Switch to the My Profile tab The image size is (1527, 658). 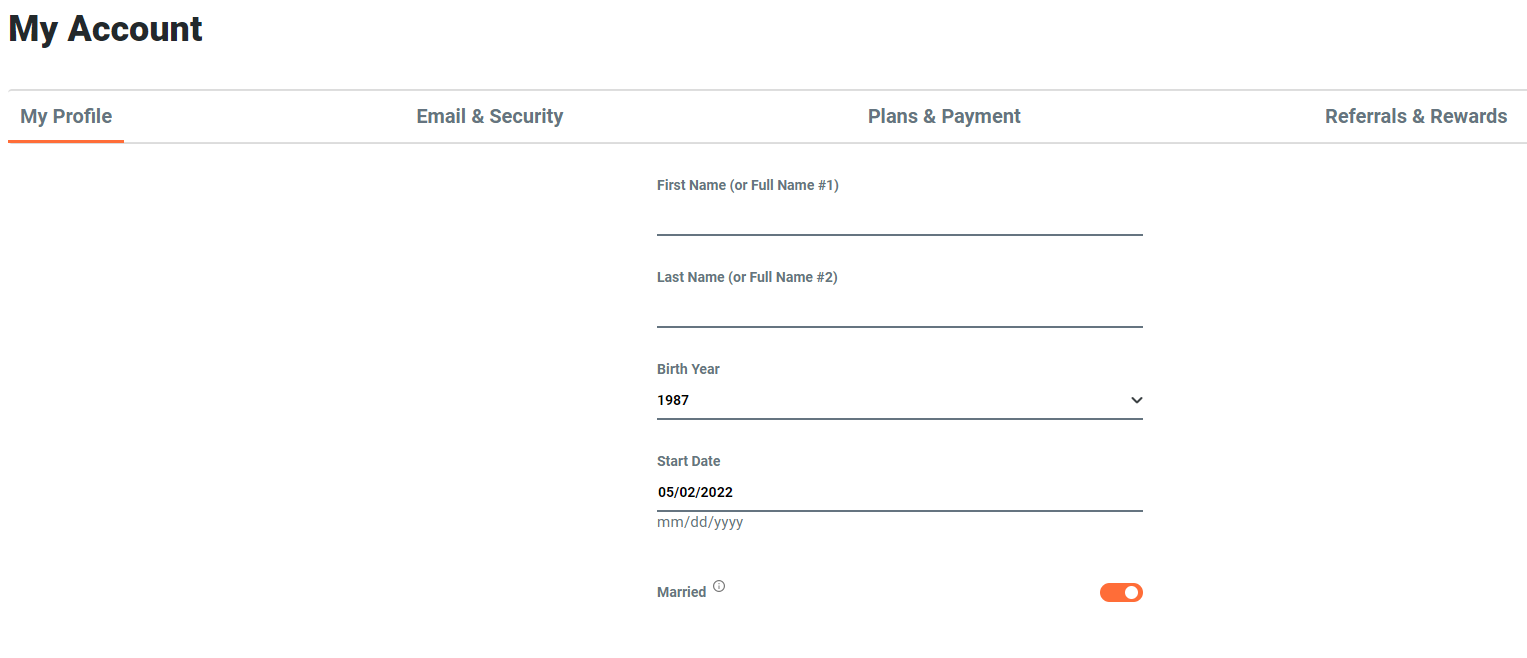[x=66, y=116]
